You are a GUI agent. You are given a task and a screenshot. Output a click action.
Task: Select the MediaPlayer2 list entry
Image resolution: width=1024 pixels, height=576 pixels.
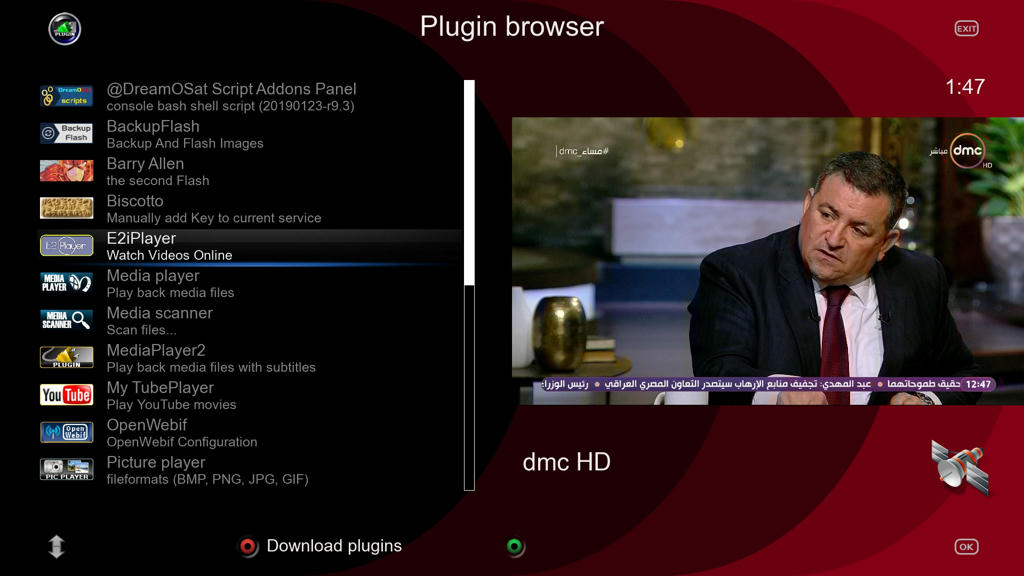pos(250,357)
